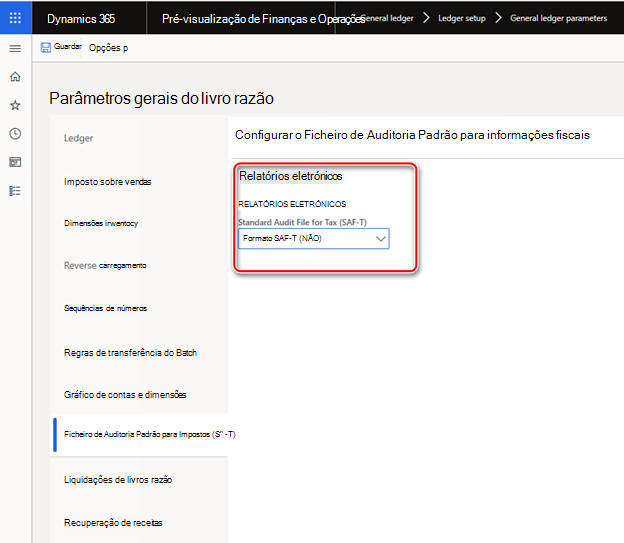
Task: Click Pré-visualização de Finanças e Operações title
Action: click(263, 19)
